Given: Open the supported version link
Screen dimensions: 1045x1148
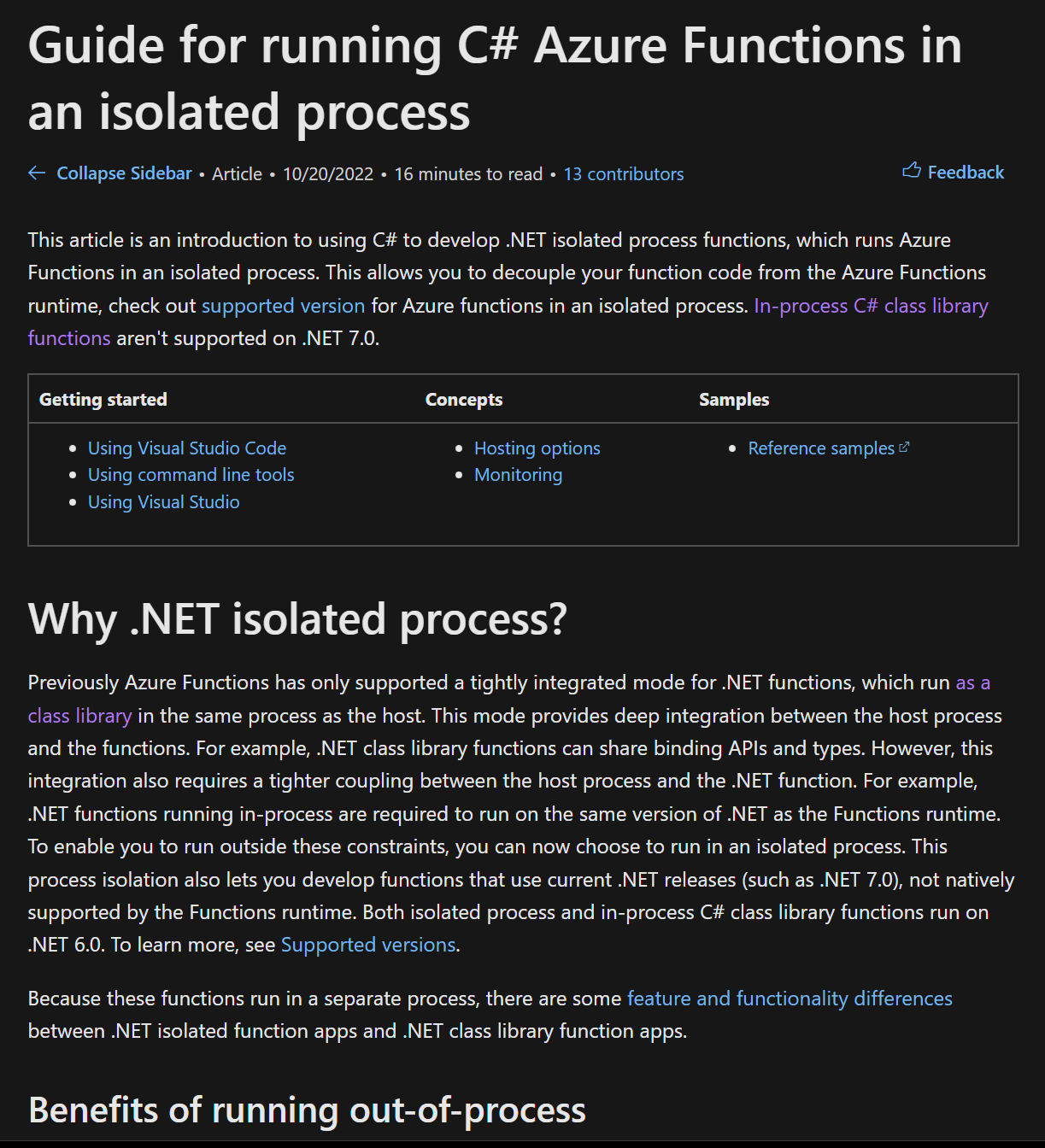Looking at the screenshot, I should [282, 305].
